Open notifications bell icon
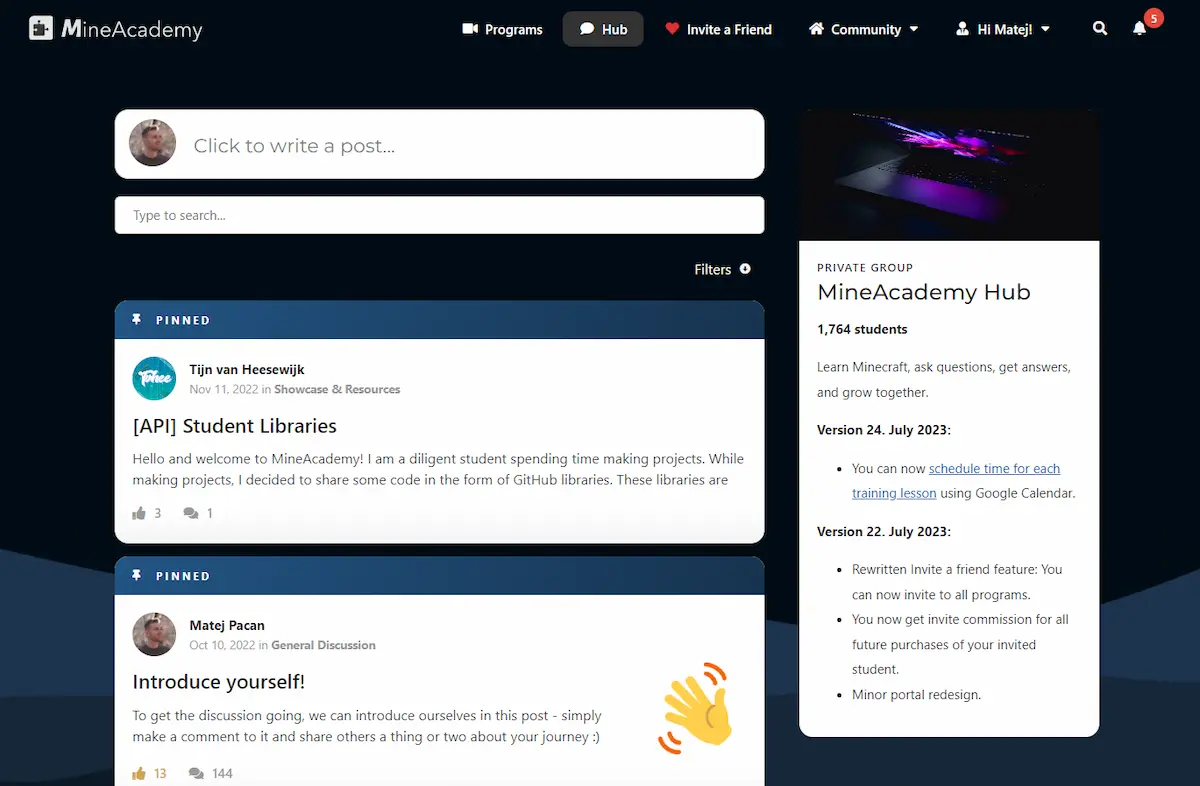The width and height of the screenshot is (1200, 786). point(1139,29)
